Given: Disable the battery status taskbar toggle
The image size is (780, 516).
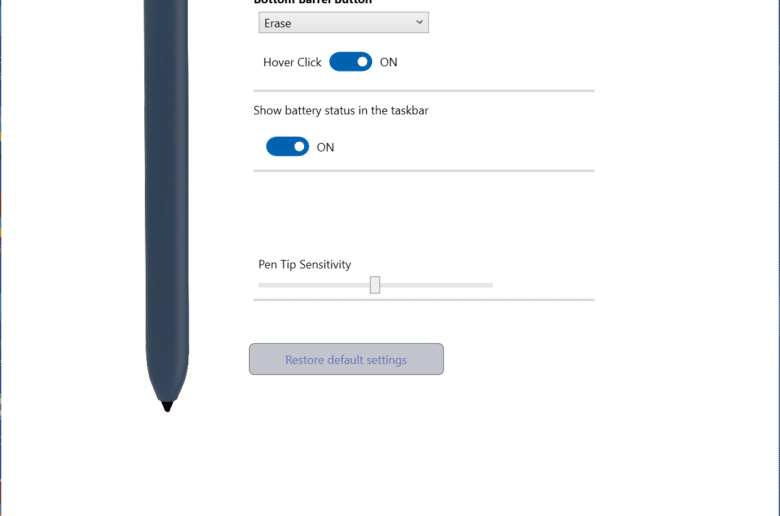Looking at the screenshot, I should [288, 147].
